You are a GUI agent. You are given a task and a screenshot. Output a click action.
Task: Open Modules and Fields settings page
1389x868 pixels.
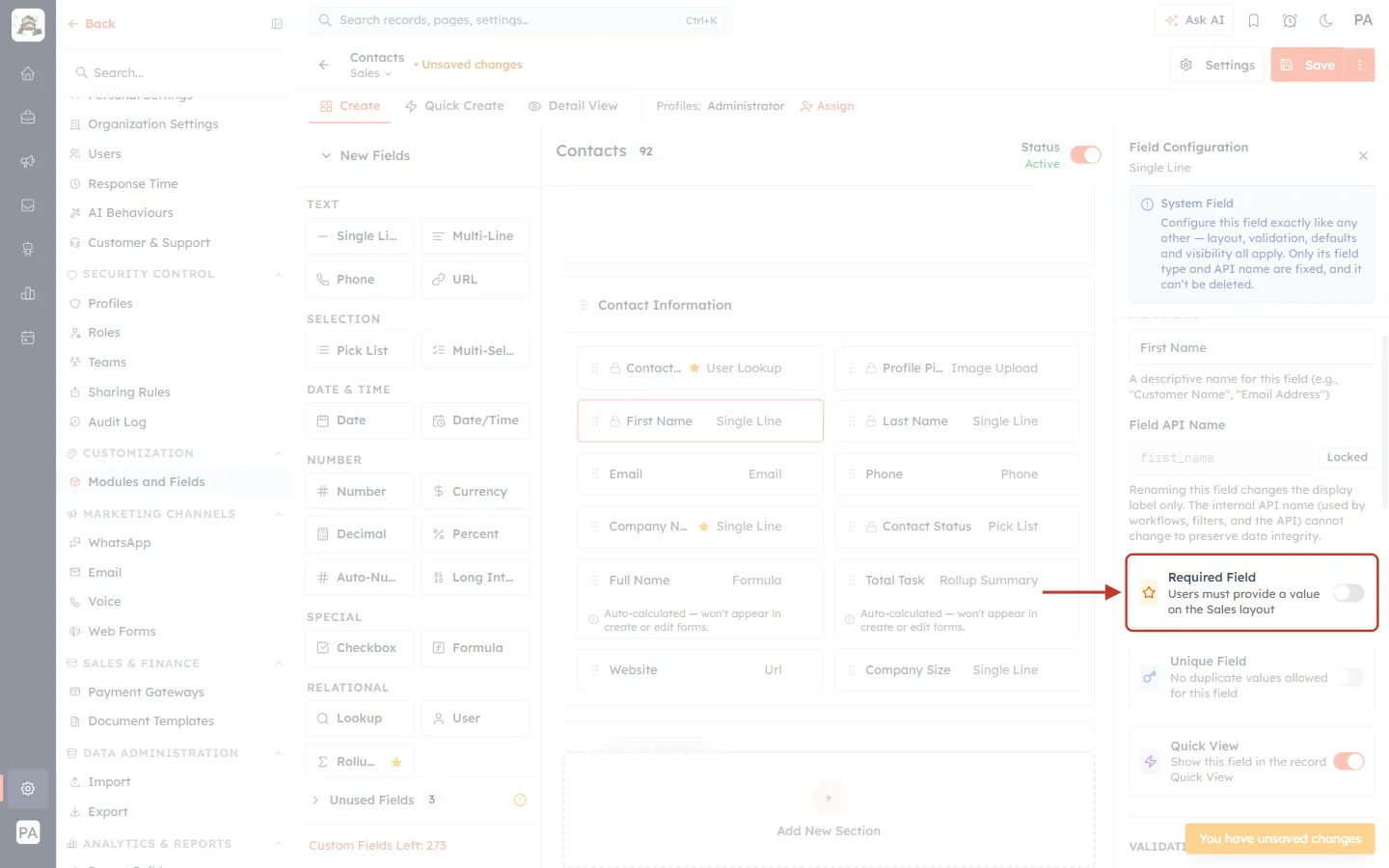click(x=175, y=482)
